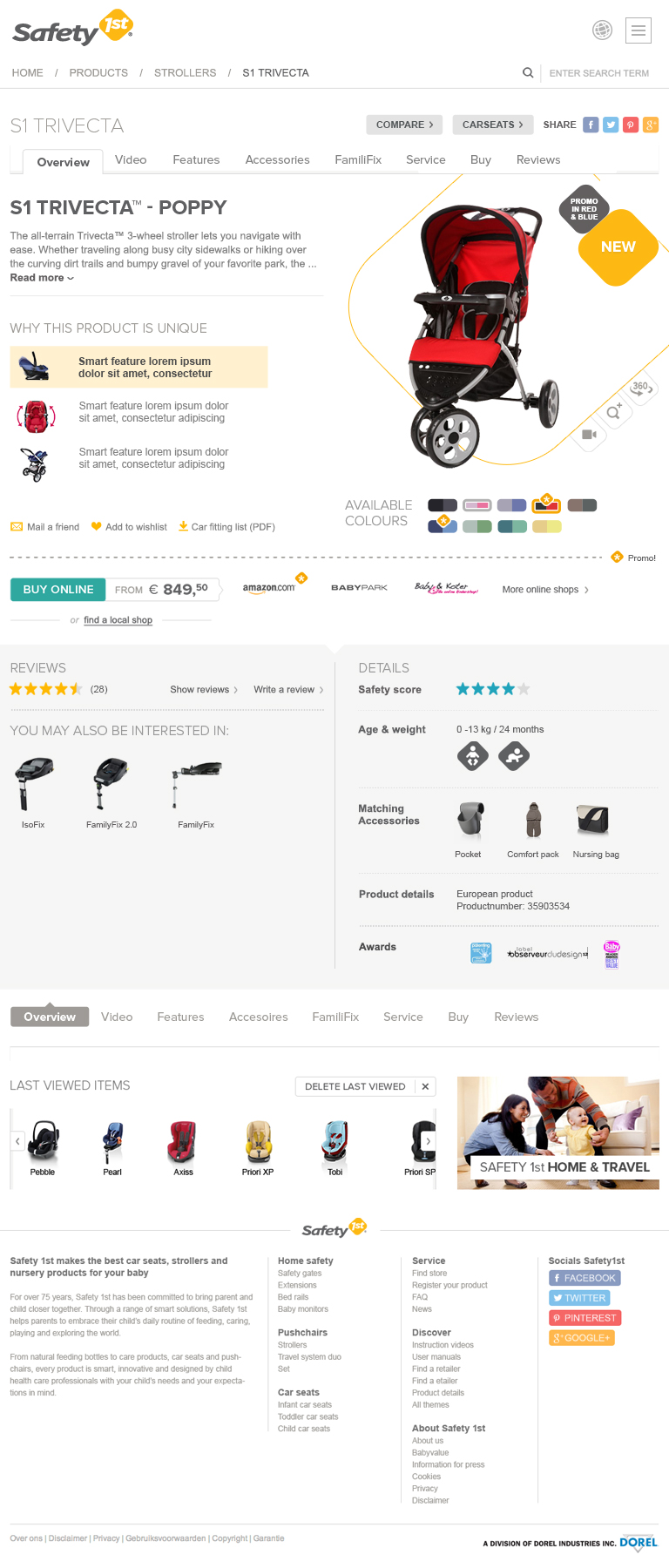Open the Accessories tab
669x1568 pixels.
pyautogui.click(x=277, y=160)
